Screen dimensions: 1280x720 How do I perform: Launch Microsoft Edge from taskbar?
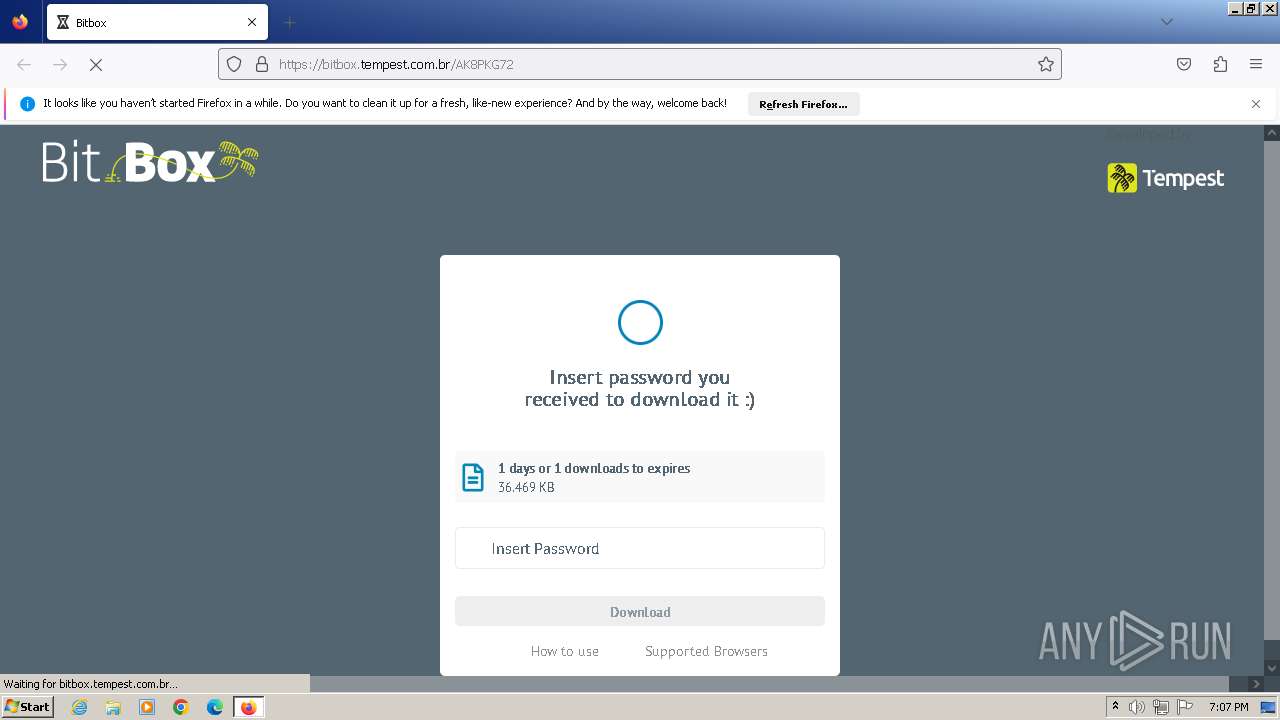point(215,707)
